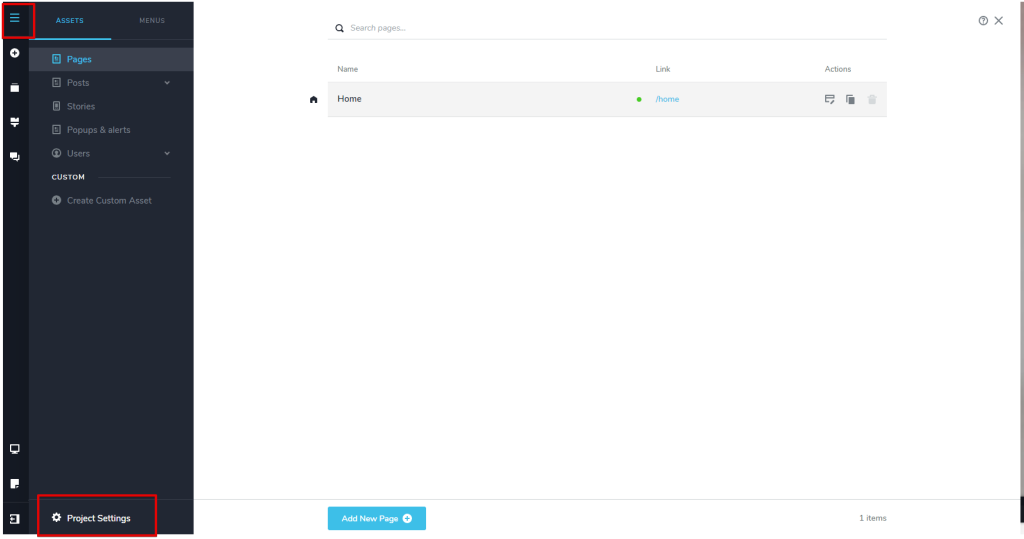This screenshot has width=1024, height=539.
Task: Click Add New Page button
Action: (376, 518)
